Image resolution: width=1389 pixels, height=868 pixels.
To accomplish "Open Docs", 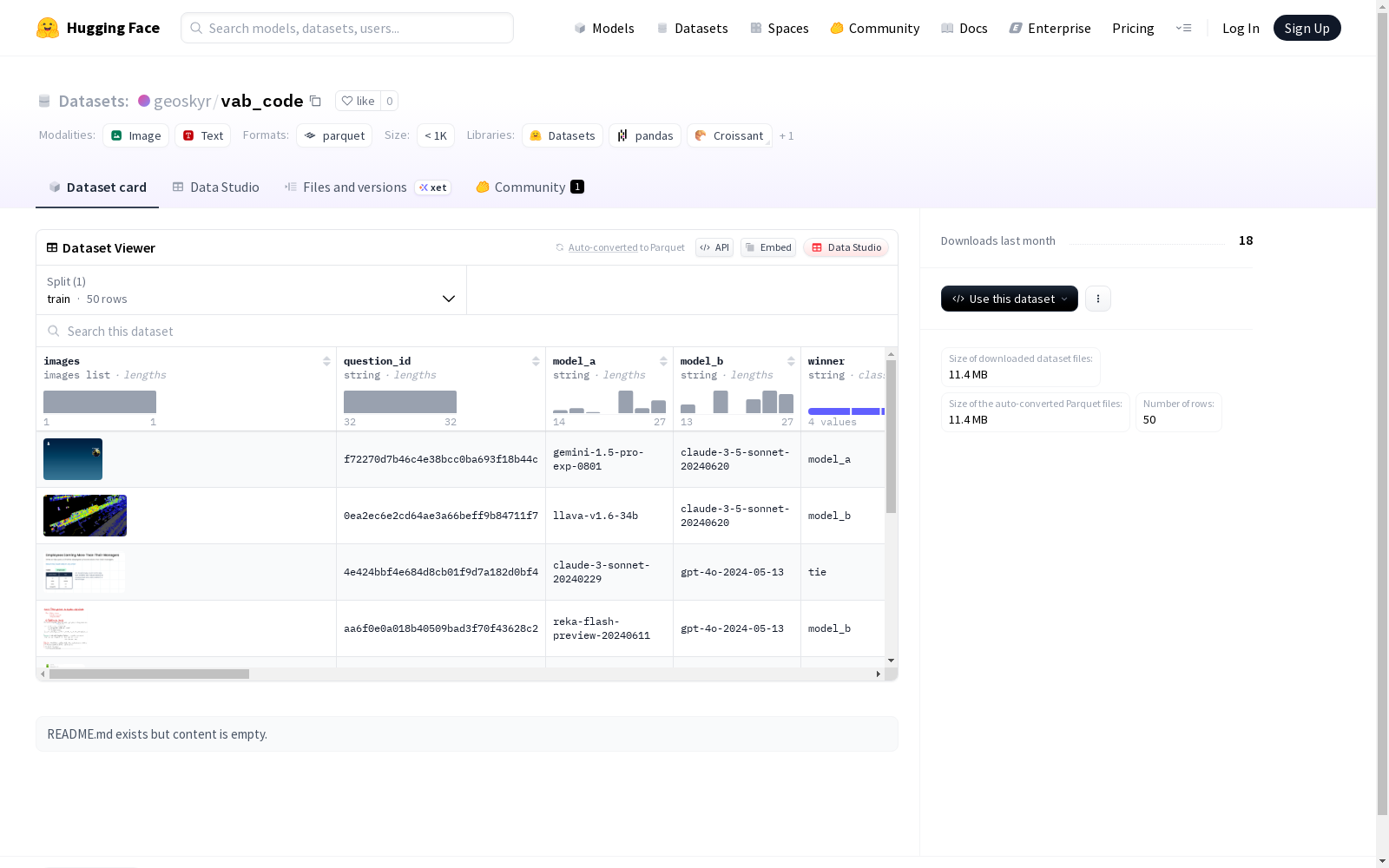I will tap(964, 28).
